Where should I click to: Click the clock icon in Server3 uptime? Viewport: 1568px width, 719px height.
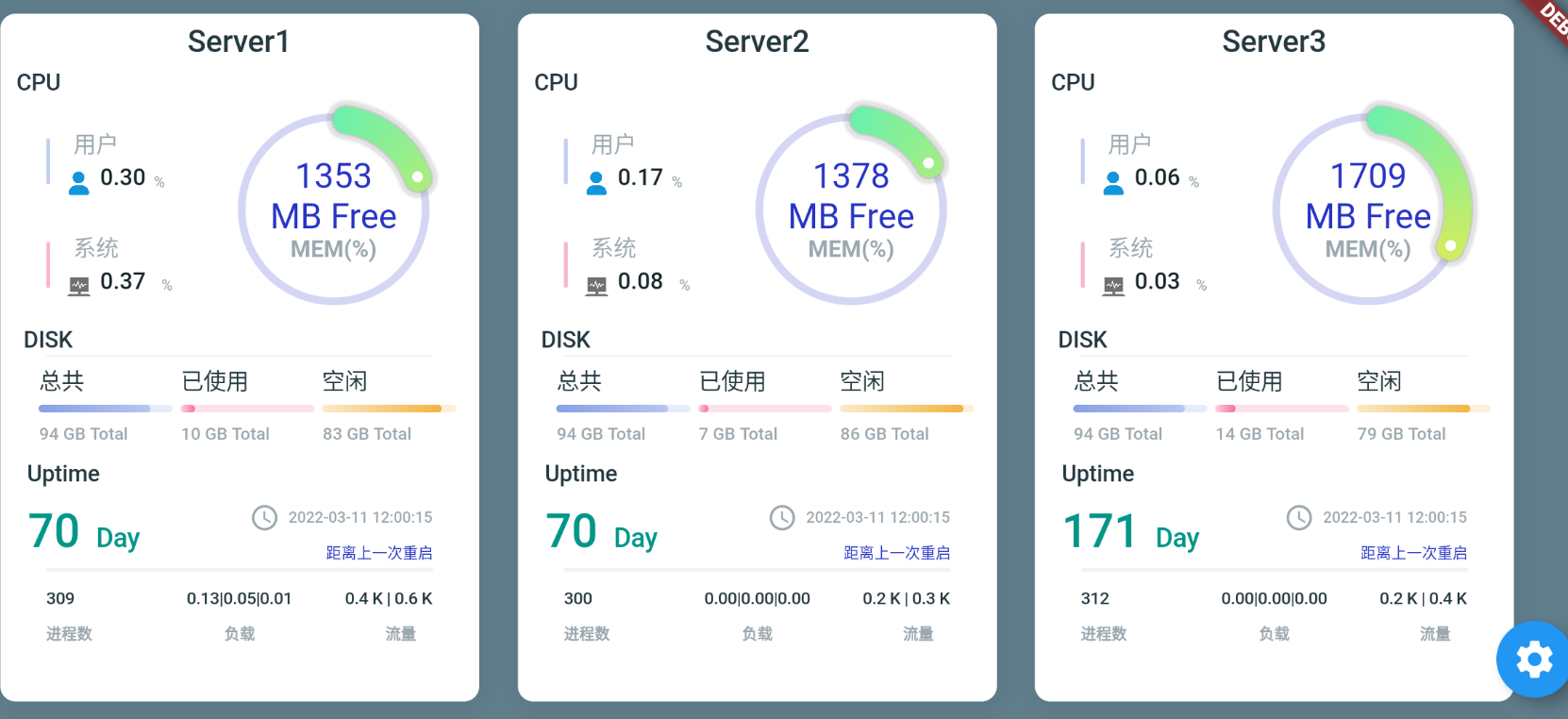1299,518
